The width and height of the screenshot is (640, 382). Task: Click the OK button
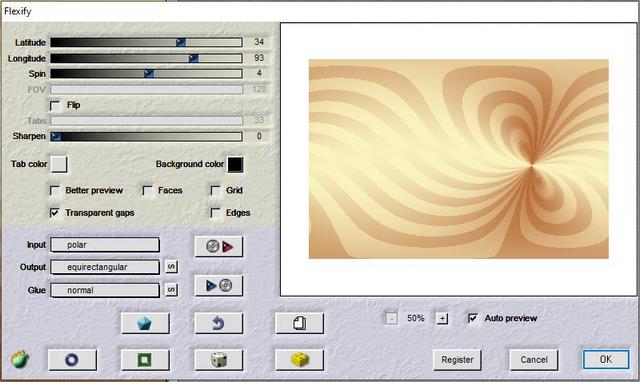[x=606, y=360]
